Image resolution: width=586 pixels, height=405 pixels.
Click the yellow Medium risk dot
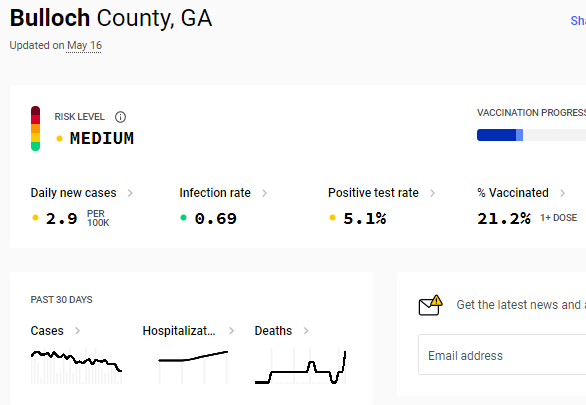click(59, 139)
